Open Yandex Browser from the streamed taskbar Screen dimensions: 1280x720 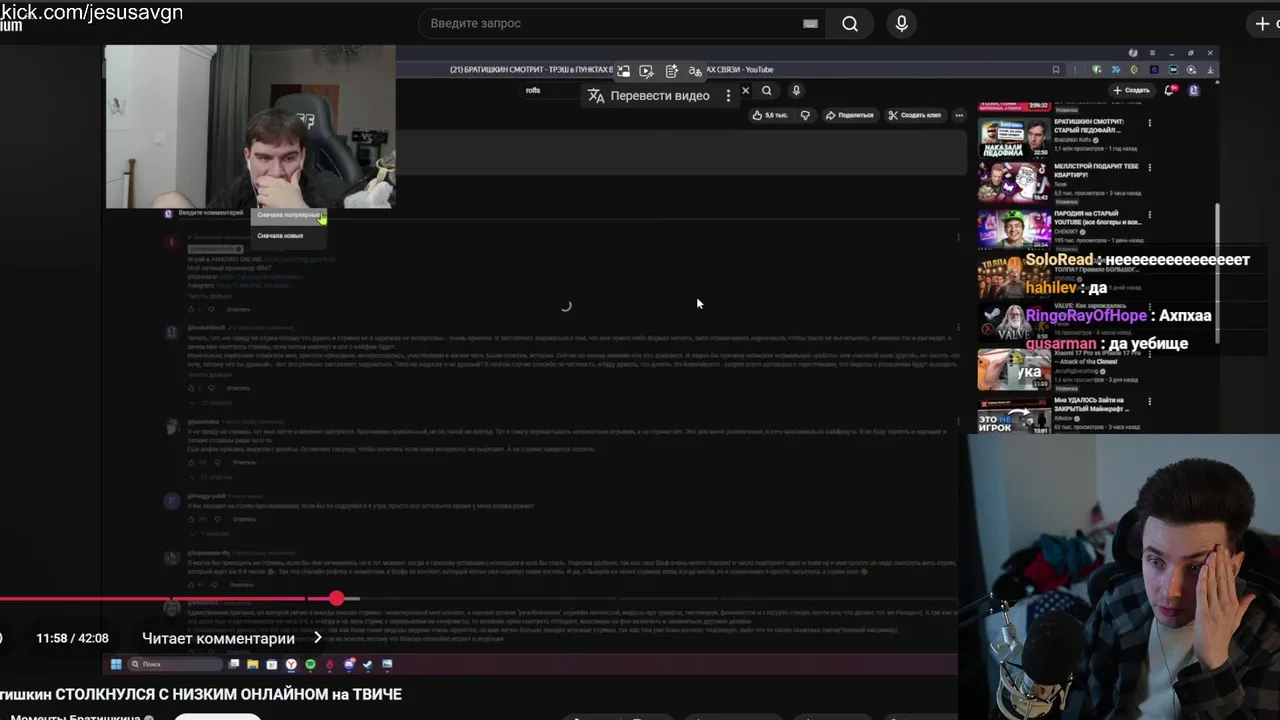(x=291, y=664)
